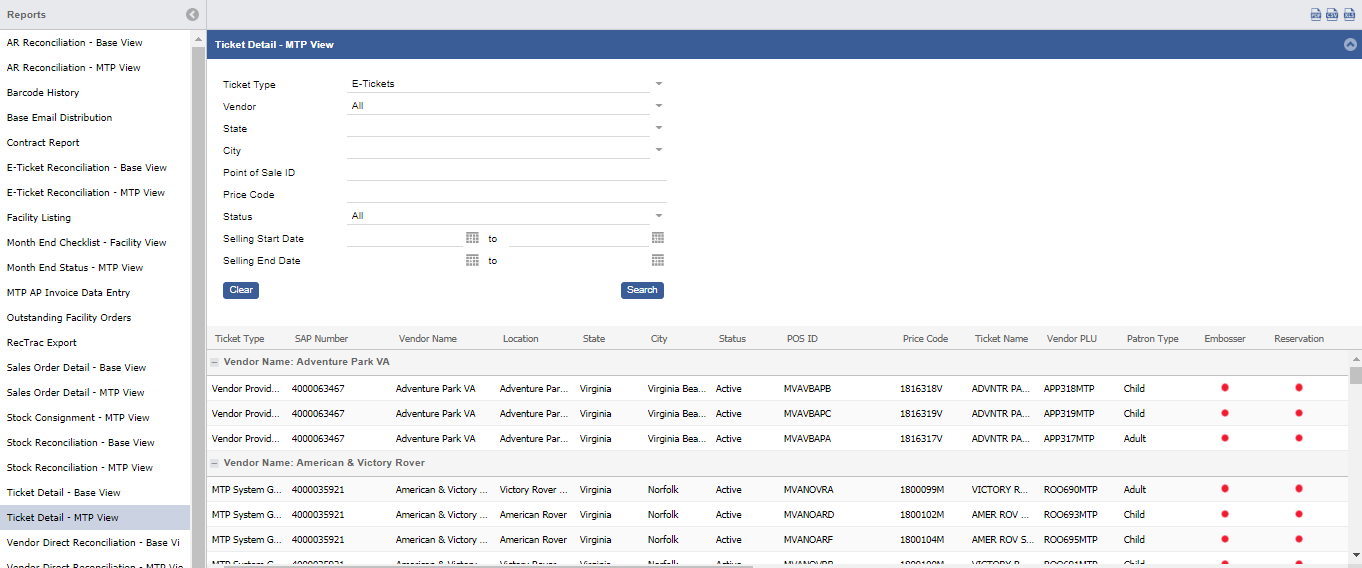Collapse the American & Victory Rover group
1362x568 pixels.
[x=214, y=464]
